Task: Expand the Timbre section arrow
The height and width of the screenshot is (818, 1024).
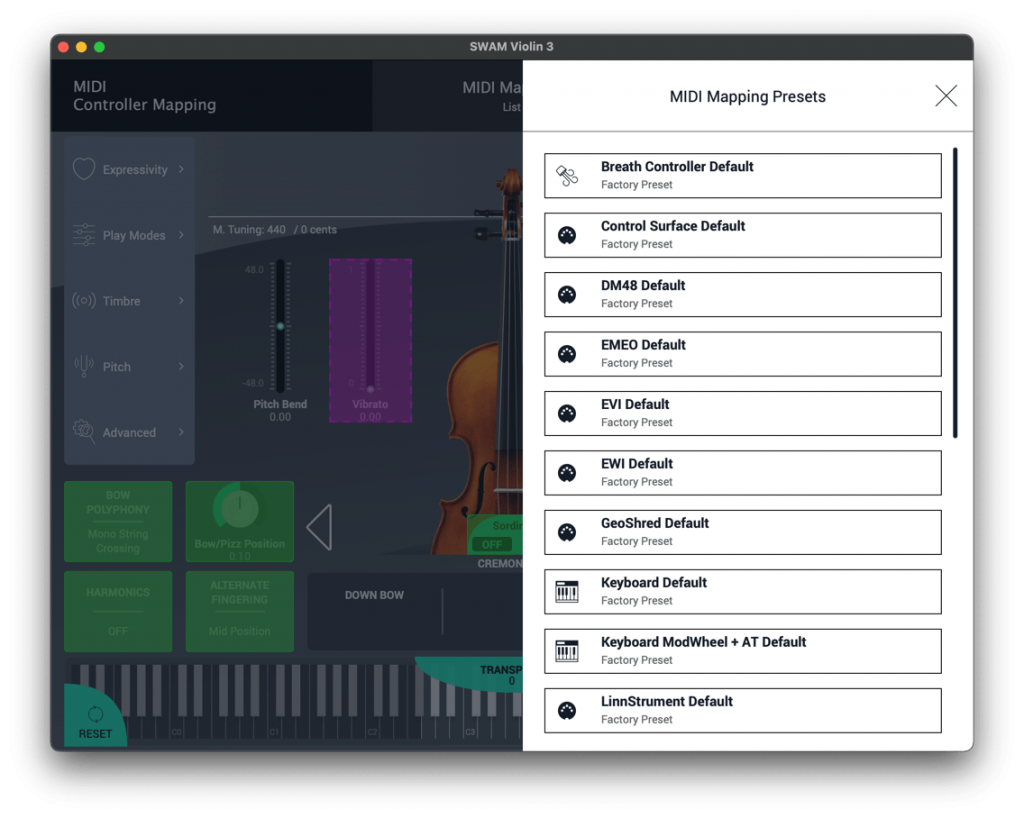Action: pyautogui.click(x=181, y=301)
